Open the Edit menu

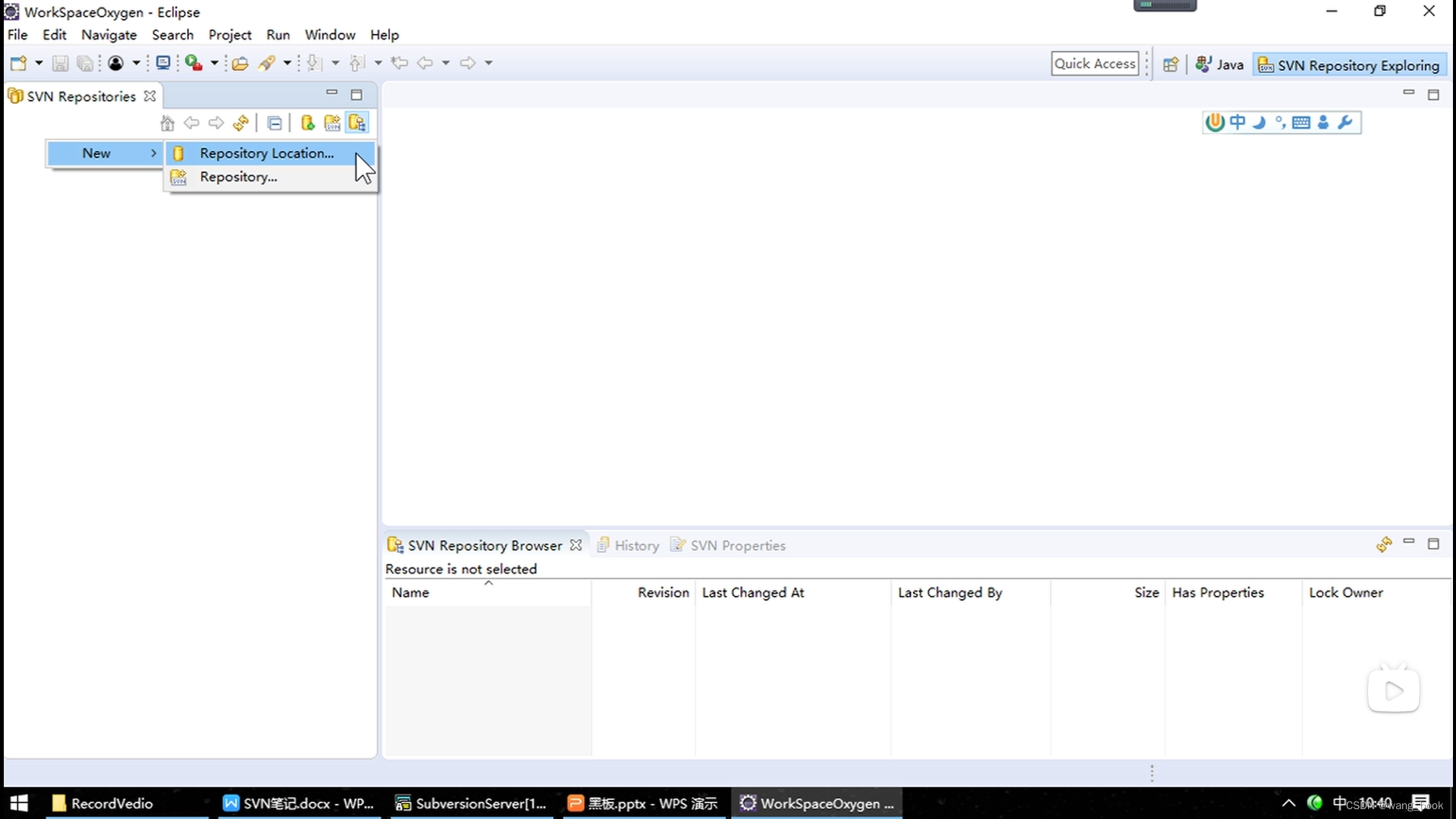55,35
